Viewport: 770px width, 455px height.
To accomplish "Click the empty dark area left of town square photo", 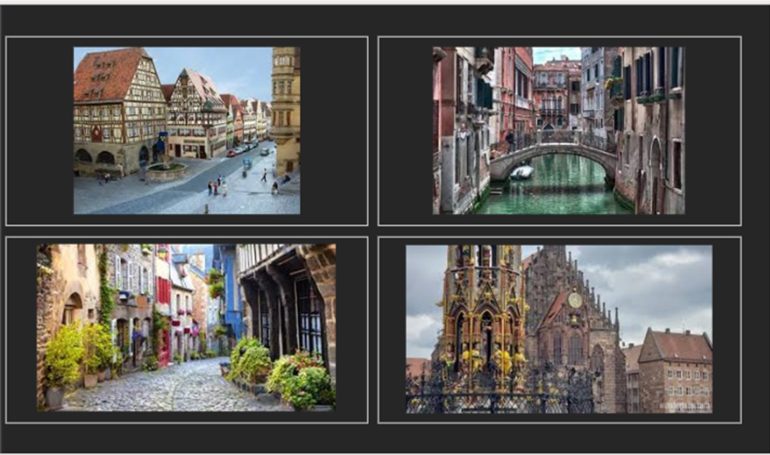I will click(x=40, y=130).
